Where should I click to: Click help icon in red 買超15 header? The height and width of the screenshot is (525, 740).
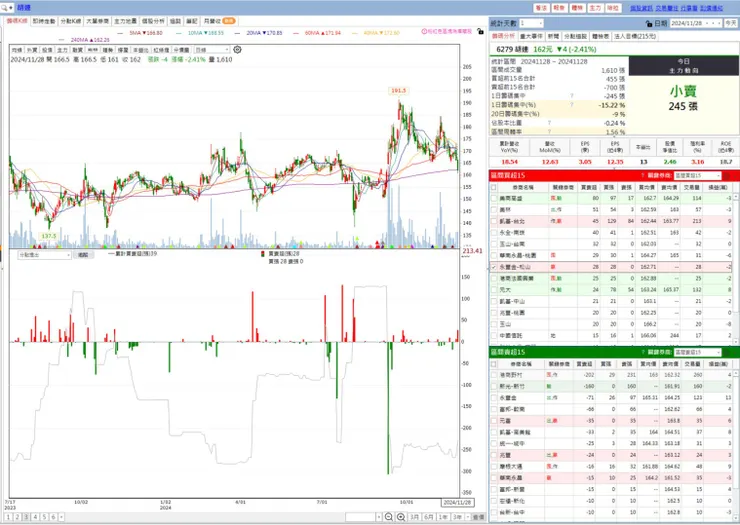point(642,176)
